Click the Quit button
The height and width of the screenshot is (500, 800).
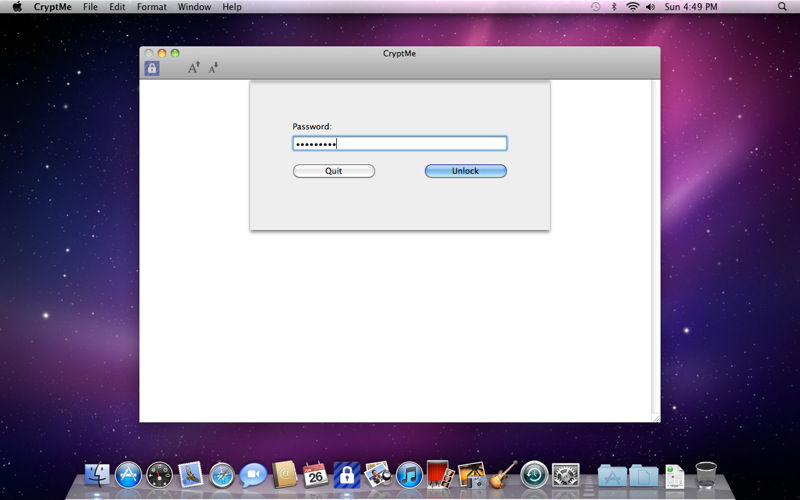pyautogui.click(x=334, y=171)
